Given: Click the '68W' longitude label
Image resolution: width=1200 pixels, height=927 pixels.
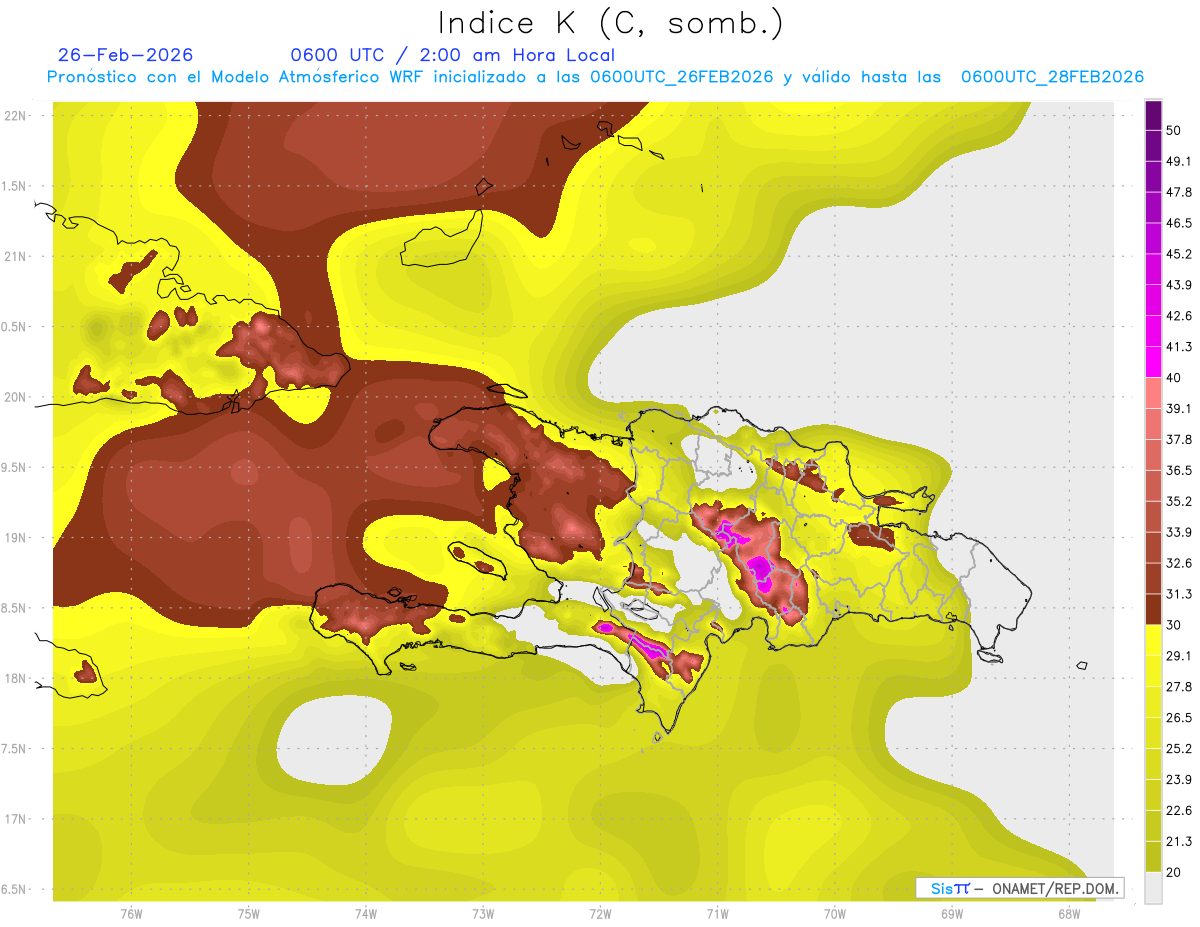Looking at the screenshot, I should click(x=1069, y=913).
